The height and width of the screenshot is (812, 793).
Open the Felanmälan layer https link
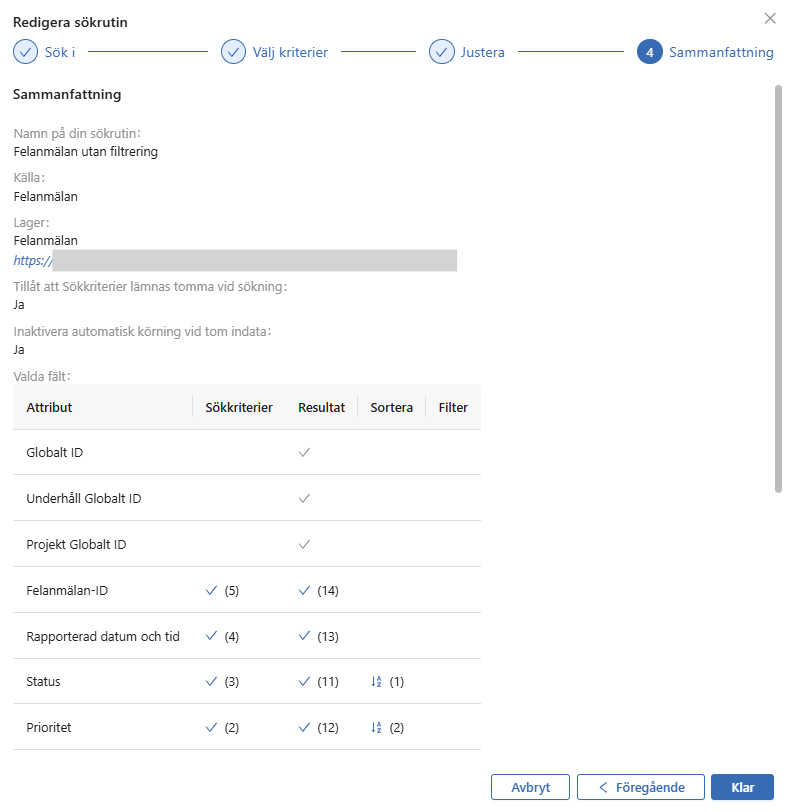tap(32, 261)
